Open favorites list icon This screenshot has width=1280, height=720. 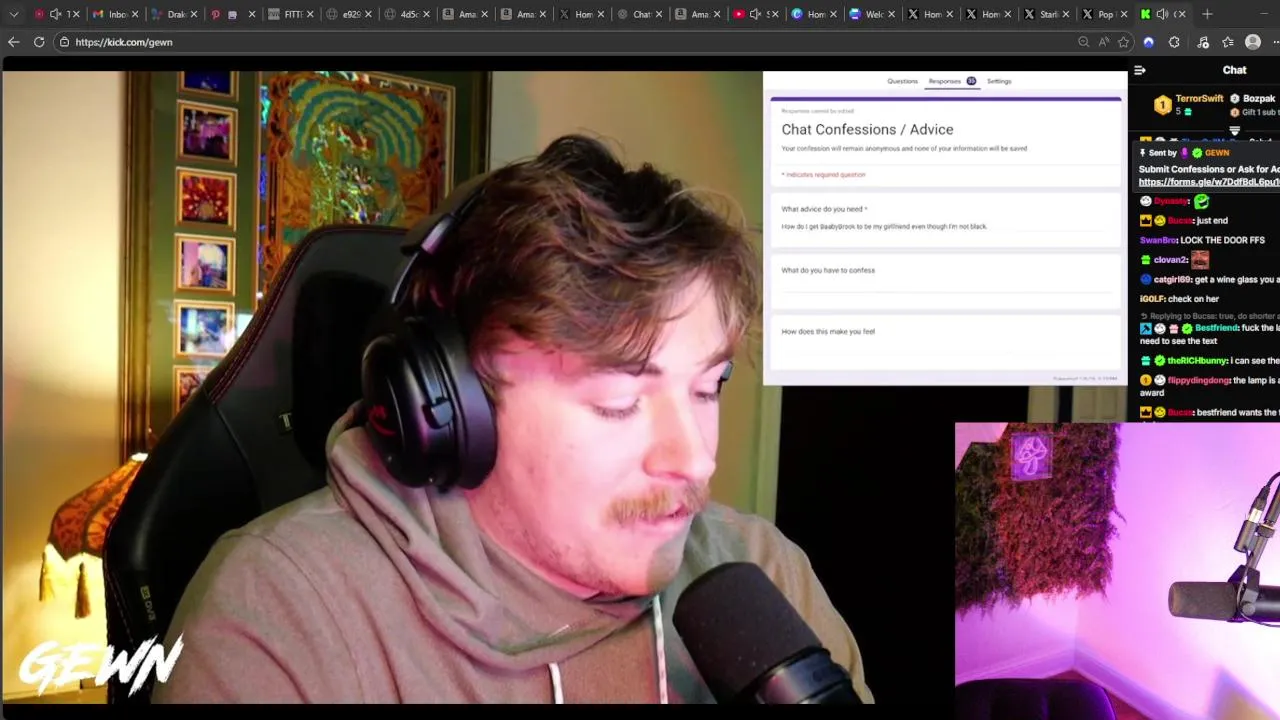(1227, 42)
